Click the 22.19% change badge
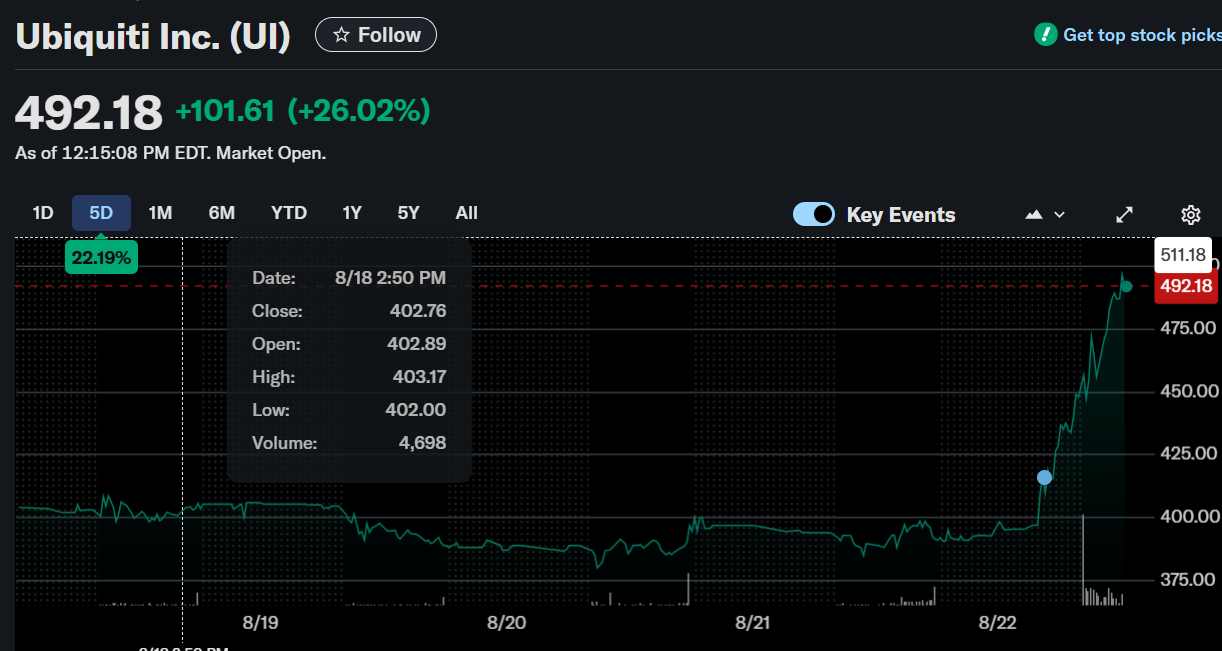This screenshot has height=651, width=1222. [101, 257]
